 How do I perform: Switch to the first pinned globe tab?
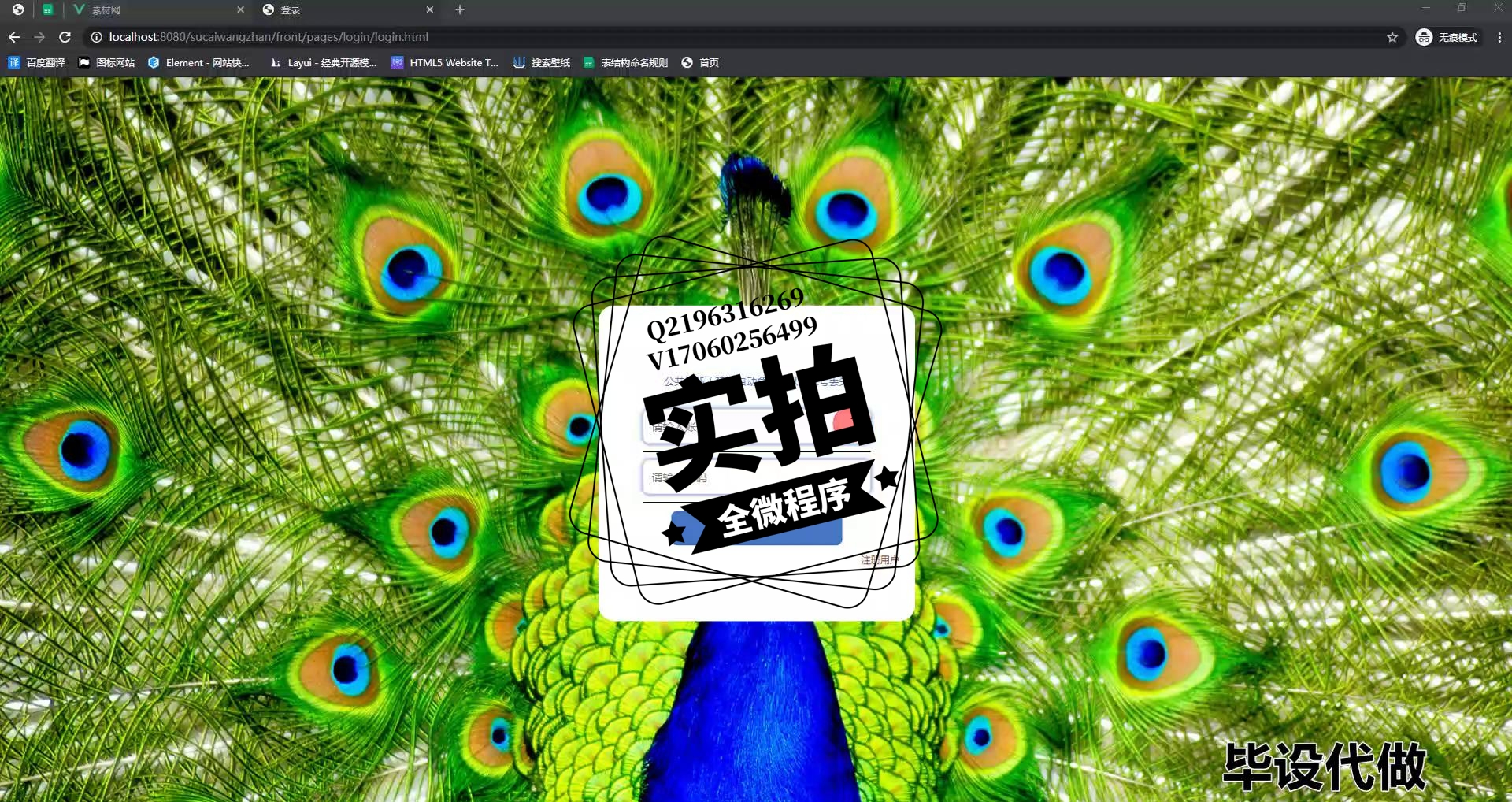pyautogui.click(x=17, y=9)
